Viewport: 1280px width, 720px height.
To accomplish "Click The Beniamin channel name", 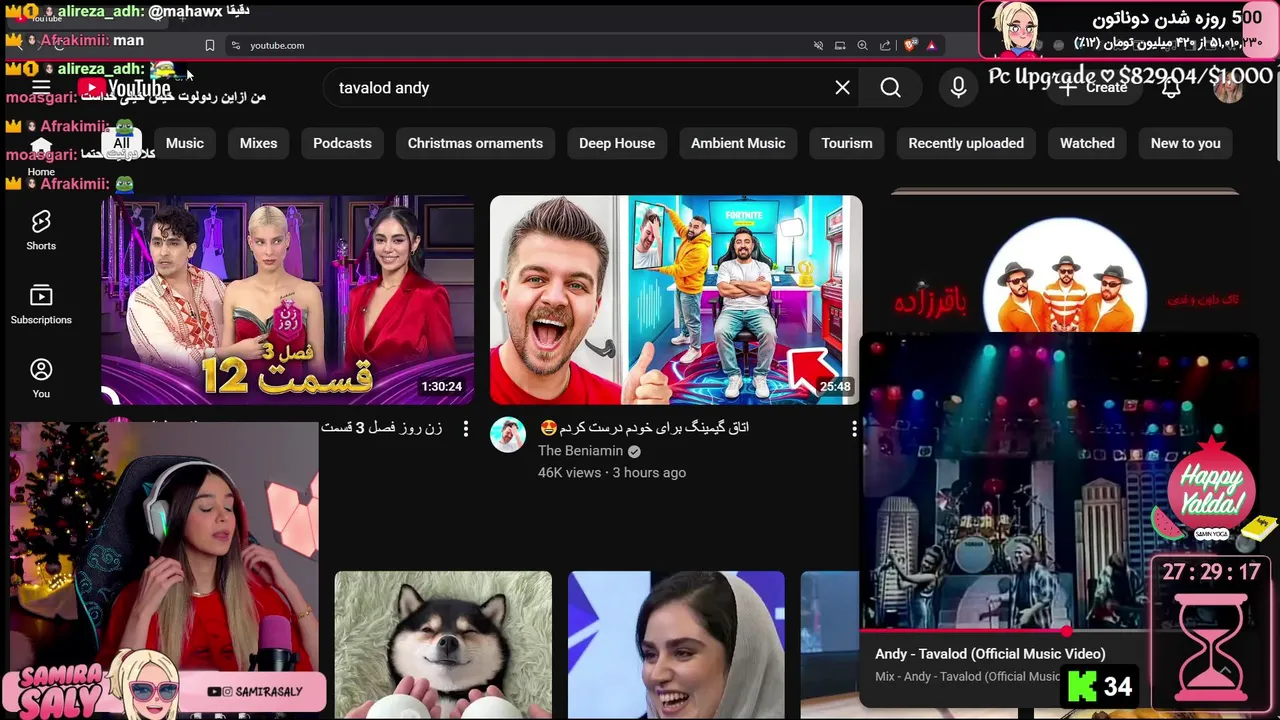I will tap(580, 451).
